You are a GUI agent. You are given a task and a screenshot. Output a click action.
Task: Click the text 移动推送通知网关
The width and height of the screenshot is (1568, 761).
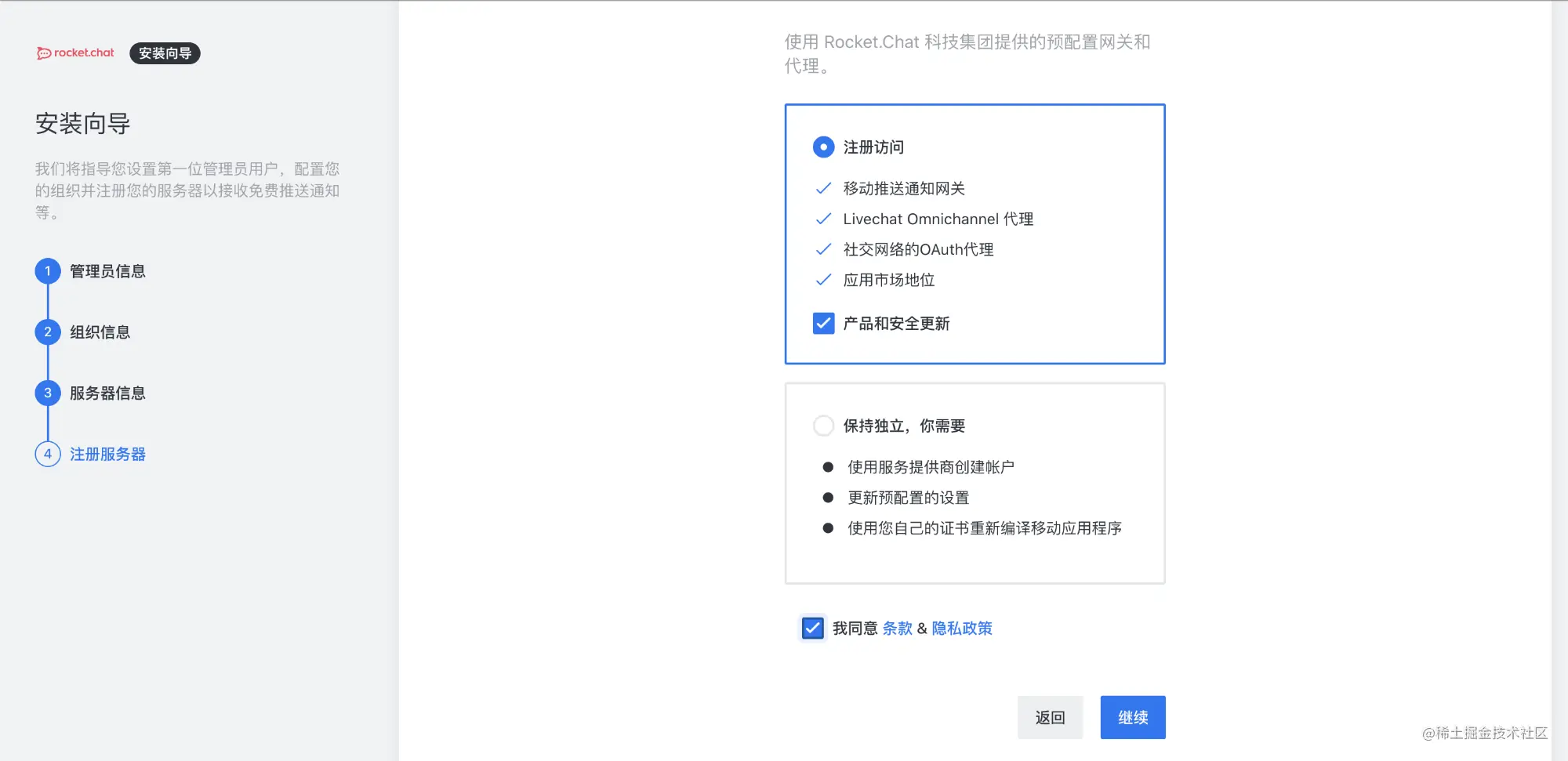(904, 189)
